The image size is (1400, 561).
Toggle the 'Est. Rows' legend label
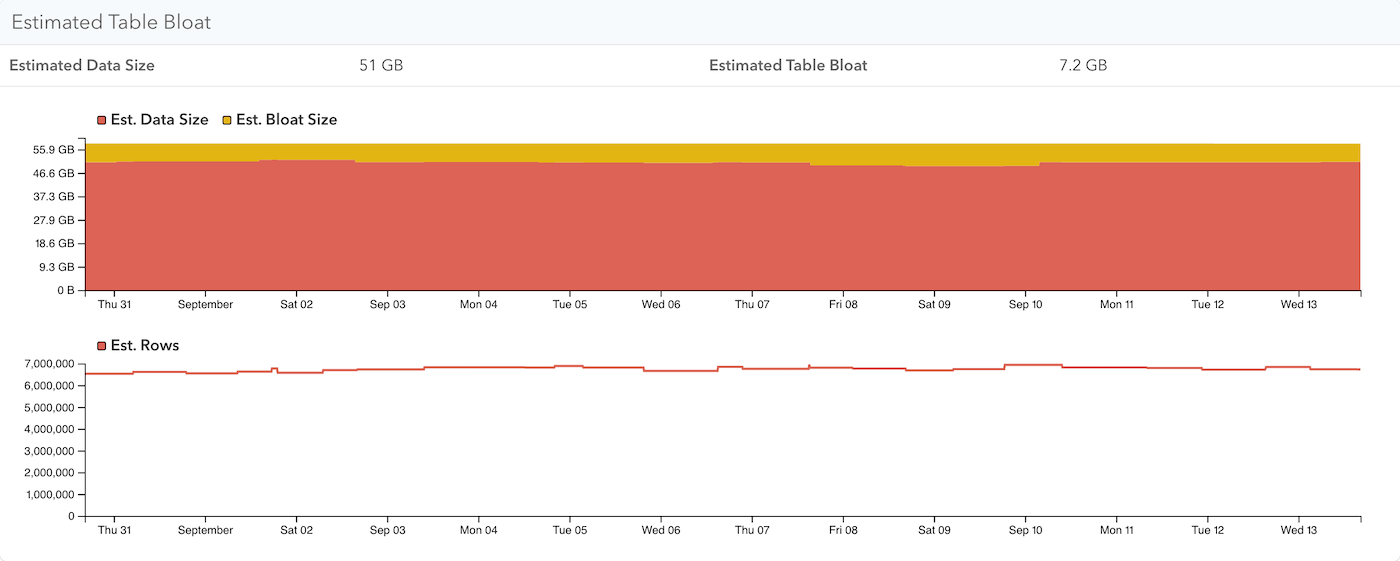pyautogui.click(x=145, y=346)
